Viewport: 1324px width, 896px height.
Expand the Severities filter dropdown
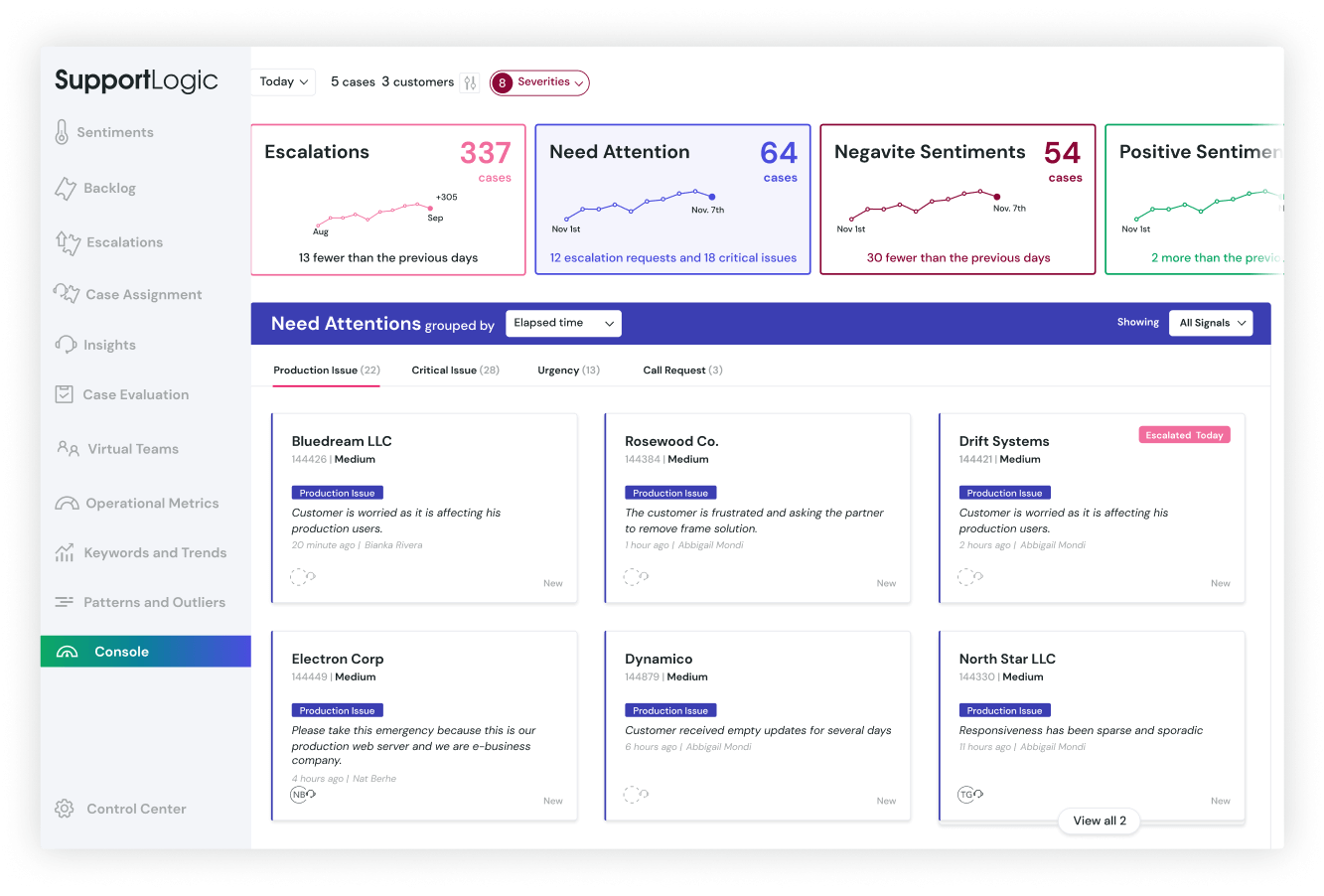coord(539,82)
